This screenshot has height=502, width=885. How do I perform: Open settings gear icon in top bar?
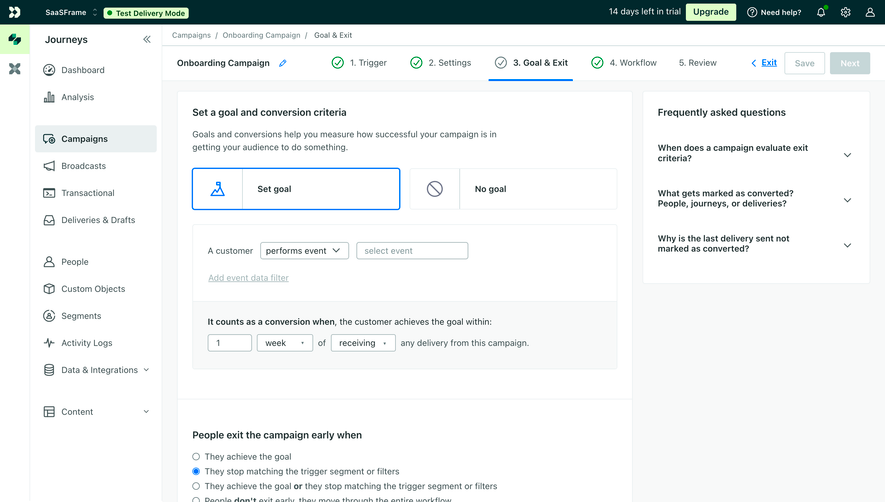point(845,12)
